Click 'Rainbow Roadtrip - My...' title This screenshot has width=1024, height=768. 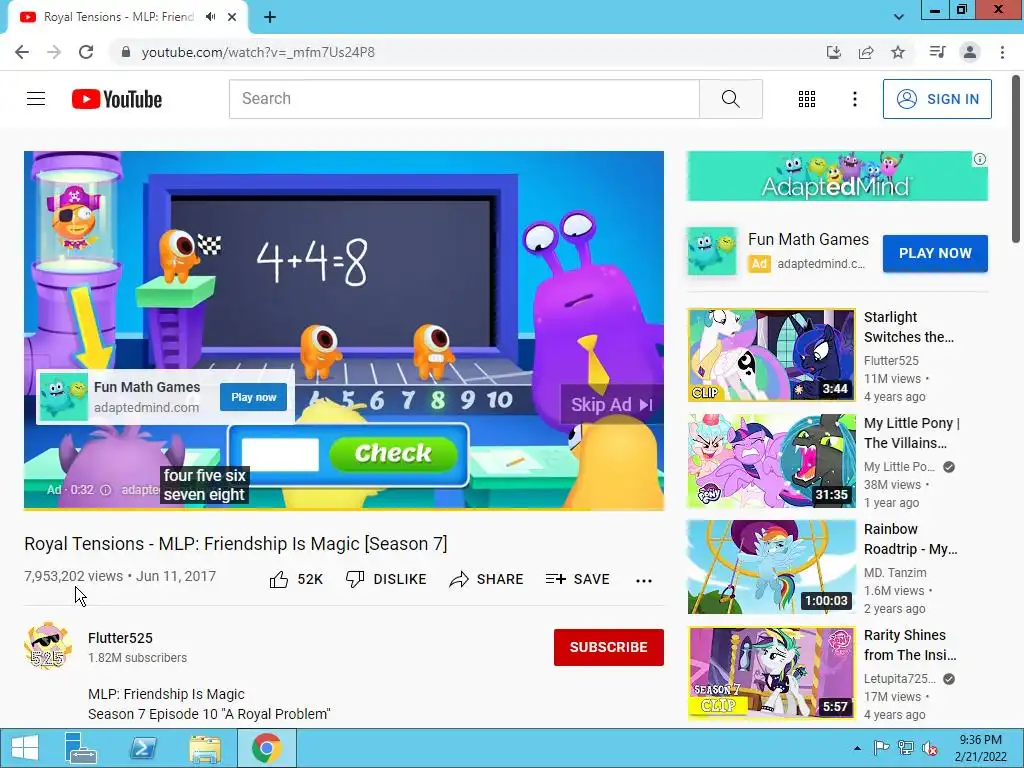(910, 539)
